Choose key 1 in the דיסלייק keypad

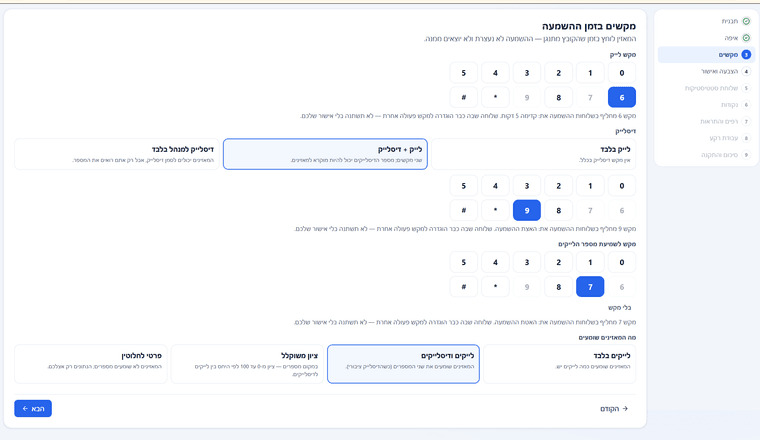590,186
